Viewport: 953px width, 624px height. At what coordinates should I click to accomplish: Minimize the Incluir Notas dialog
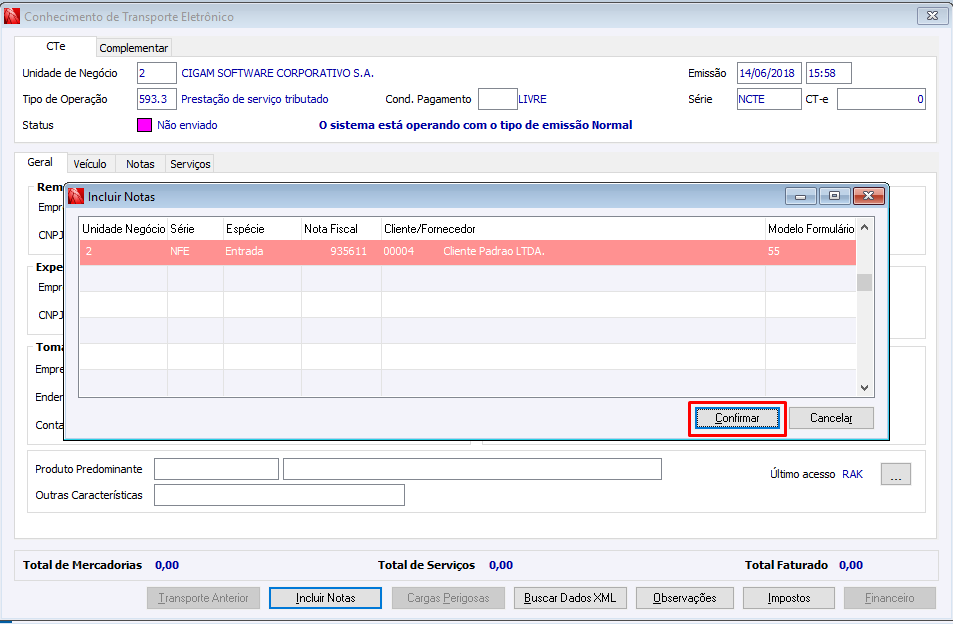[x=800, y=196]
